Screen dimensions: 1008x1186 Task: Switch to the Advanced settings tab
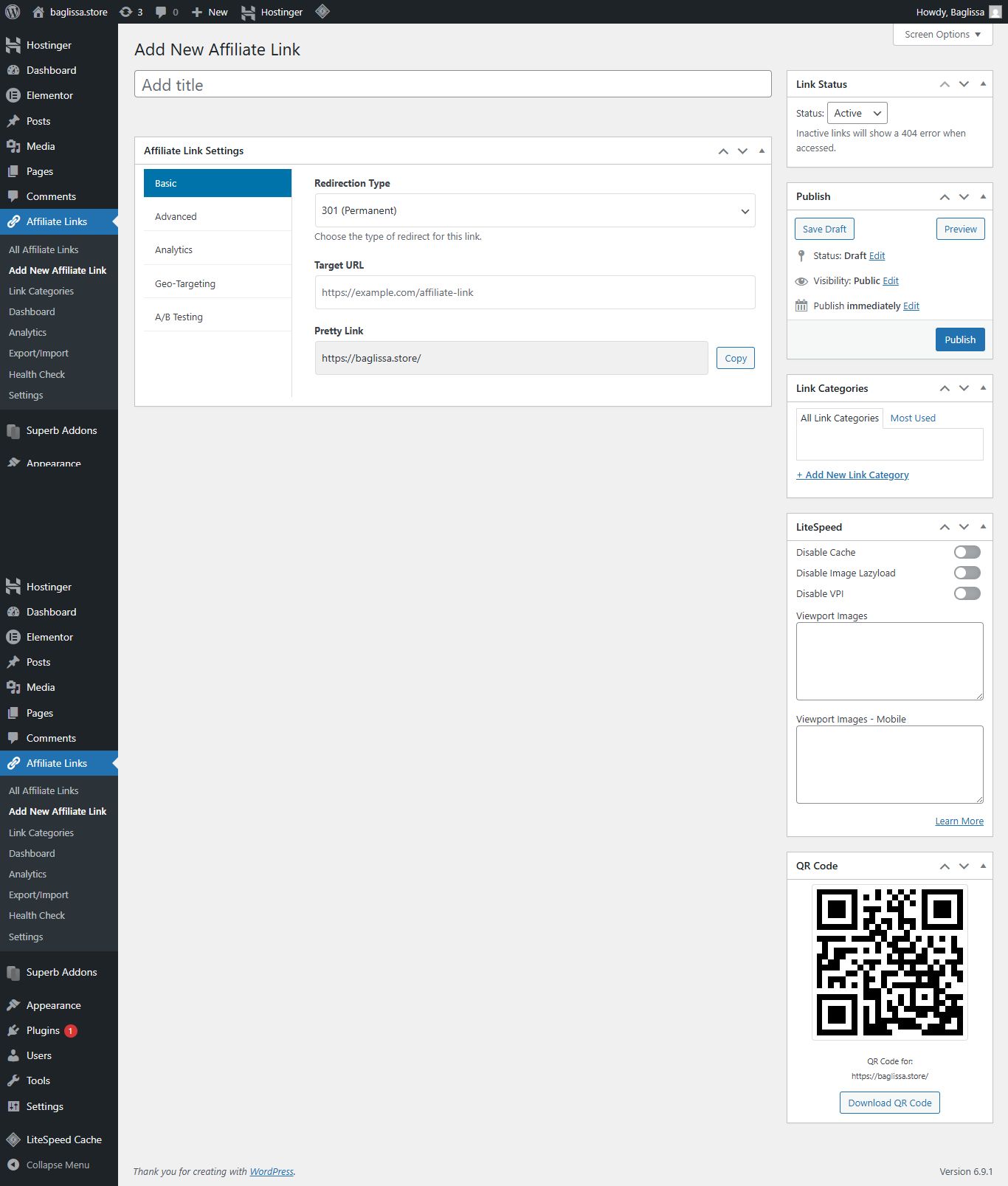218,216
